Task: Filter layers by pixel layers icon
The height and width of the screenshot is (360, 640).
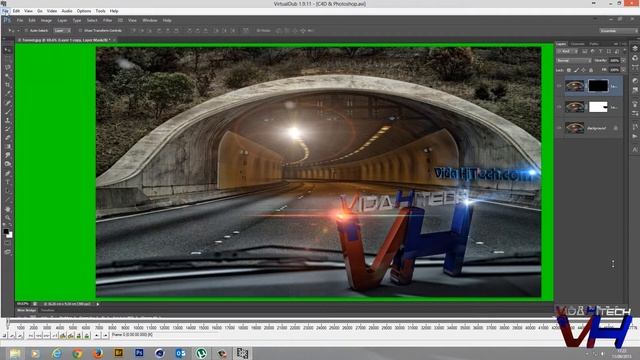Action: coord(584,51)
